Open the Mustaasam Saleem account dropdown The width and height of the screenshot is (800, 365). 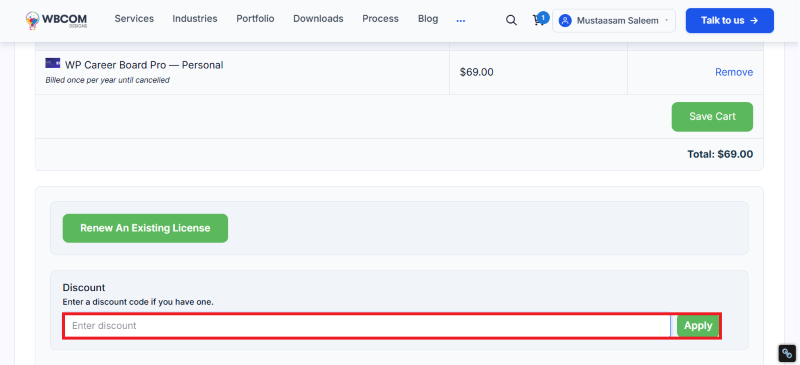[614, 21]
